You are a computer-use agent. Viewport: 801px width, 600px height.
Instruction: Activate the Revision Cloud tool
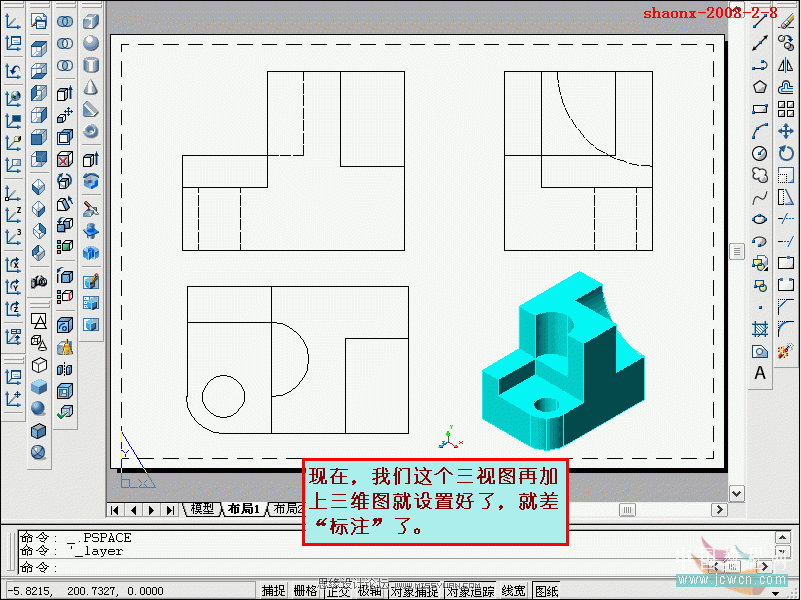click(x=760, y=175)
